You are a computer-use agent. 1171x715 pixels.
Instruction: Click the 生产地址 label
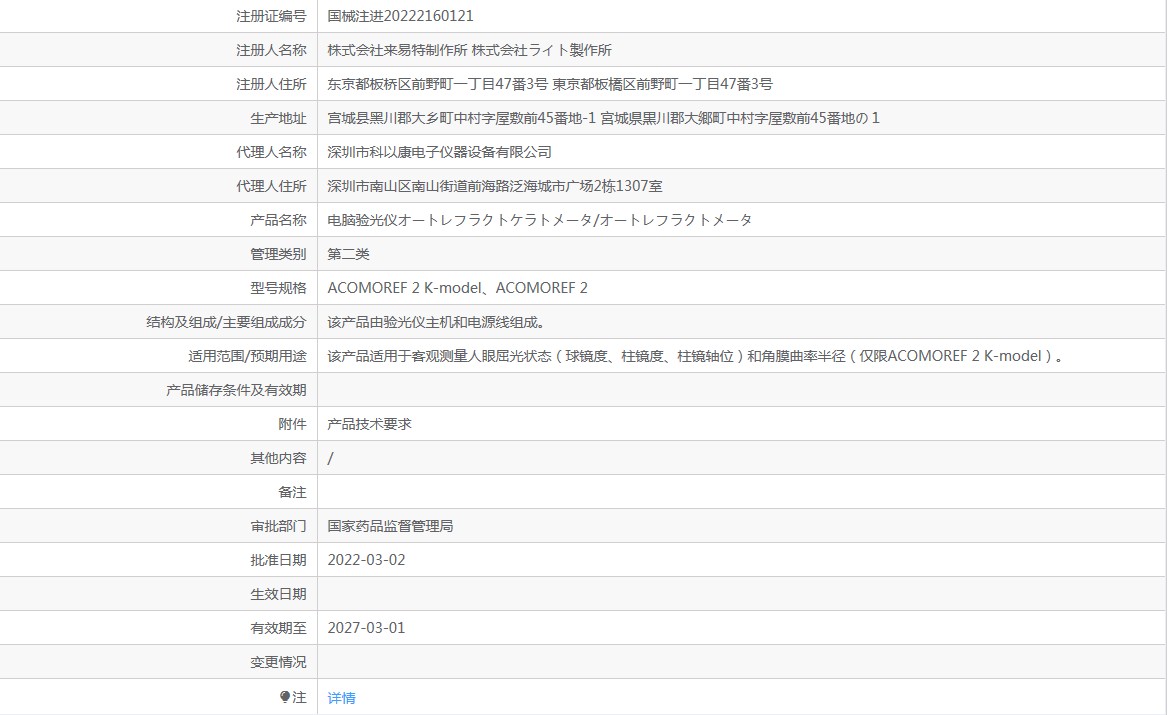click(278, 118)
